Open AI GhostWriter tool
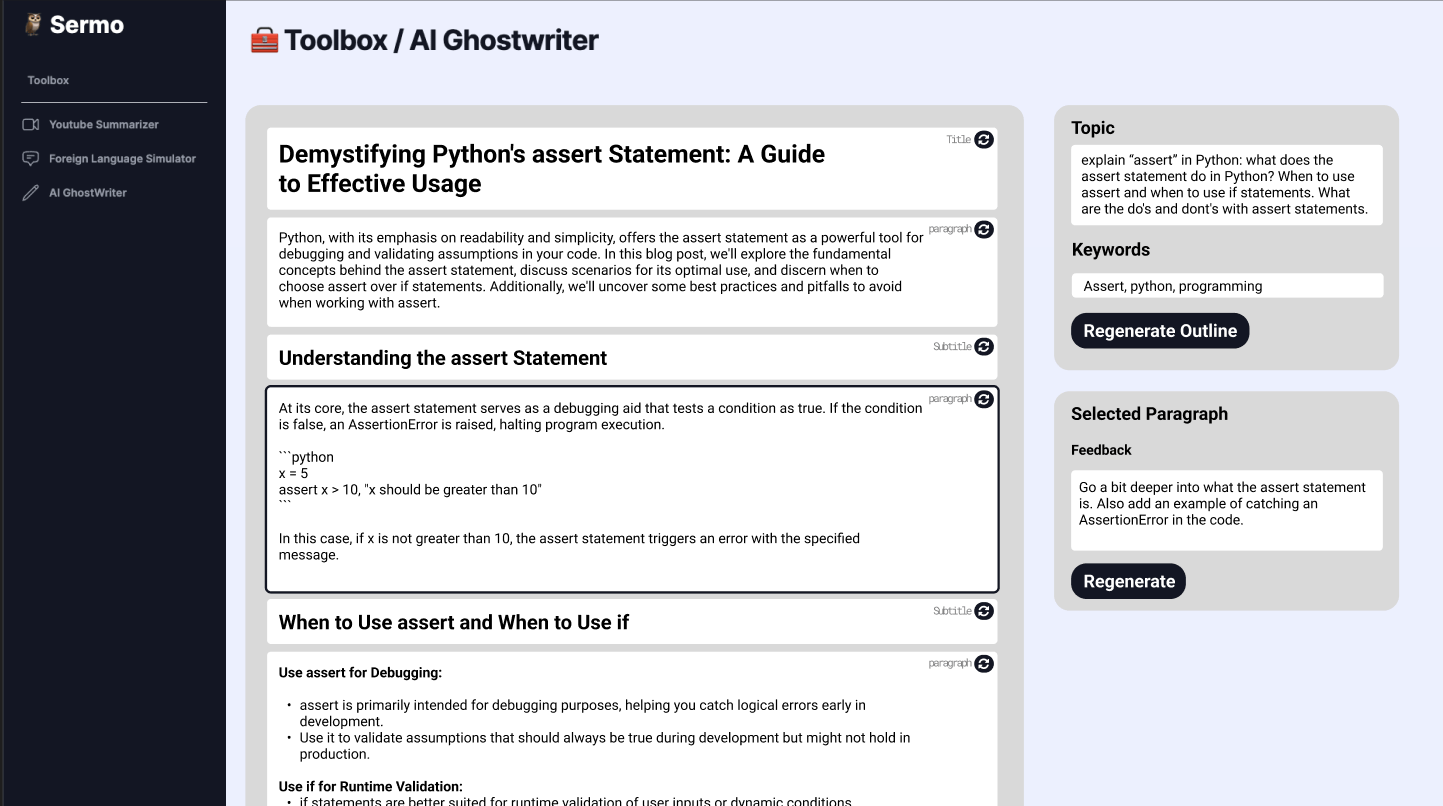 click(88, 192)
